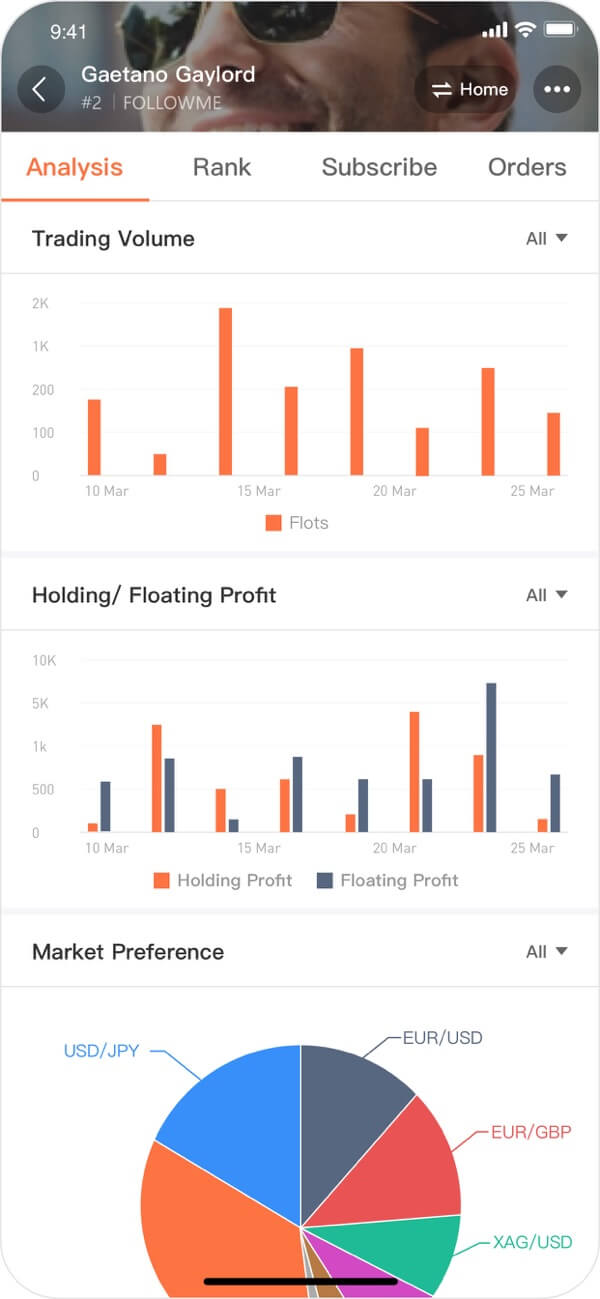Toggle Holding Profit legend series
600x1299 pixels.
[222, 880]
